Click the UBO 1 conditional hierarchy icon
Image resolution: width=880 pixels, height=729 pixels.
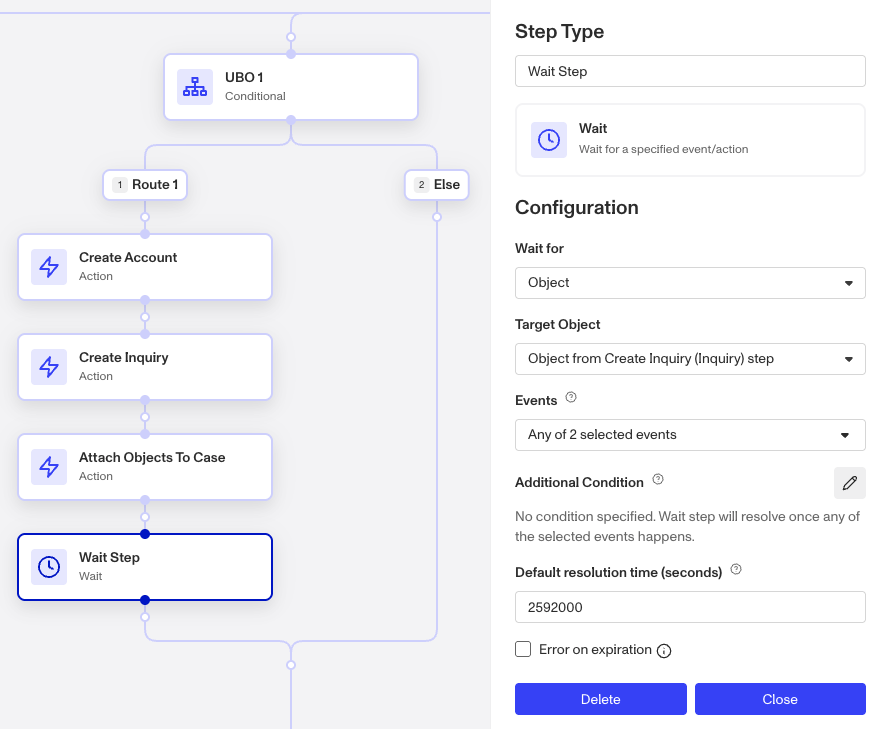(195, 87)
